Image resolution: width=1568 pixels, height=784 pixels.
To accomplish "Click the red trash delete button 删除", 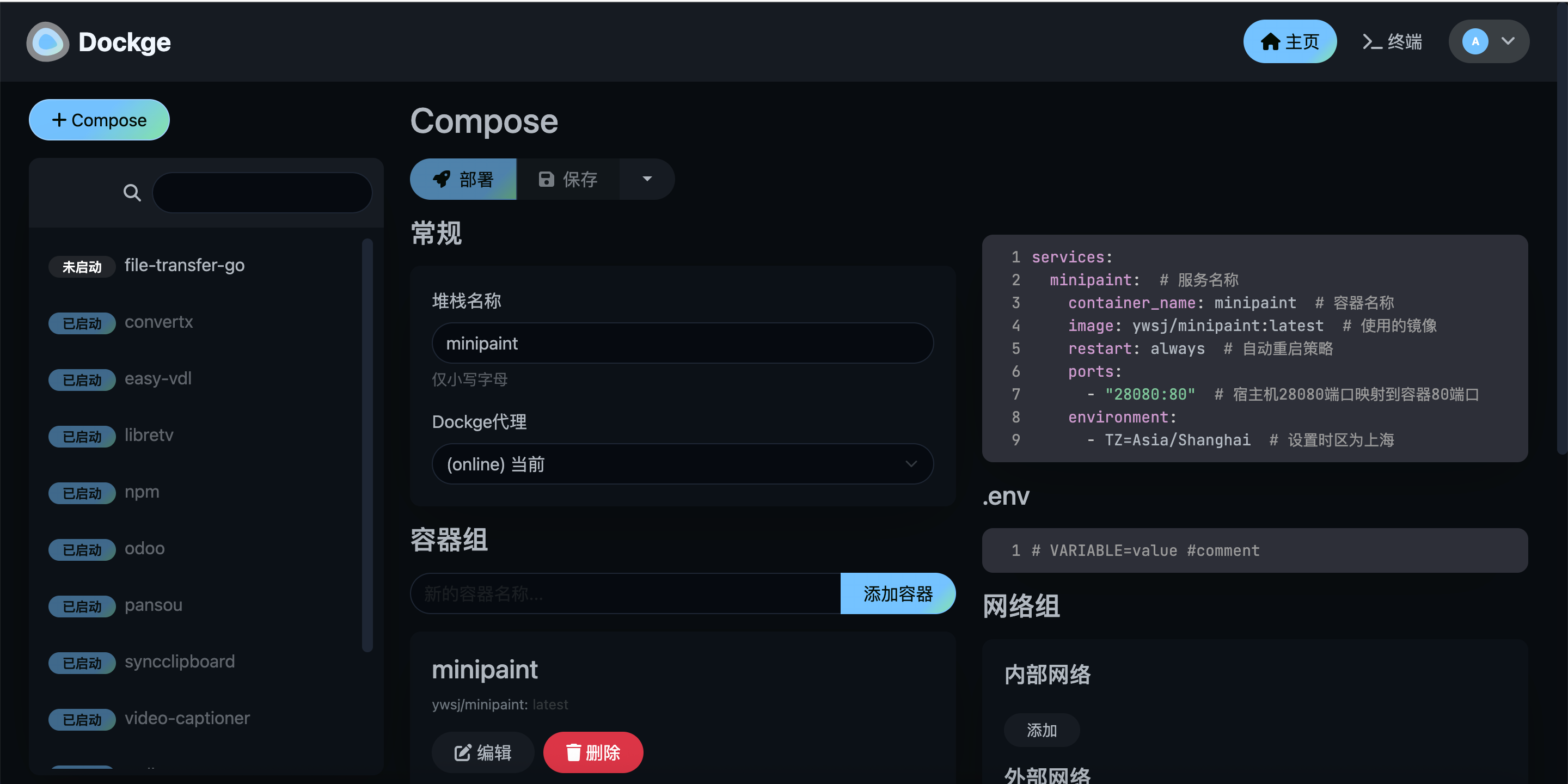I will click(x=593, y=752).
